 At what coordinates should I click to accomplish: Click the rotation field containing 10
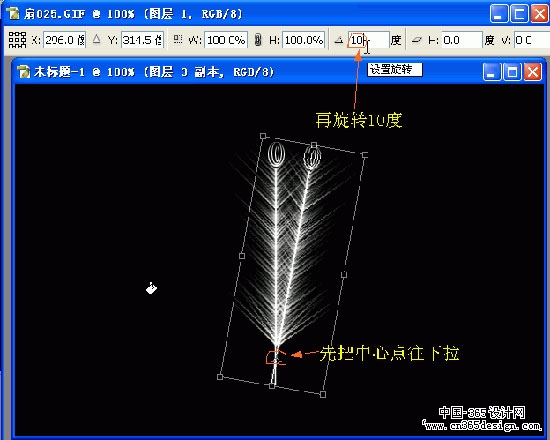[368, 40]
